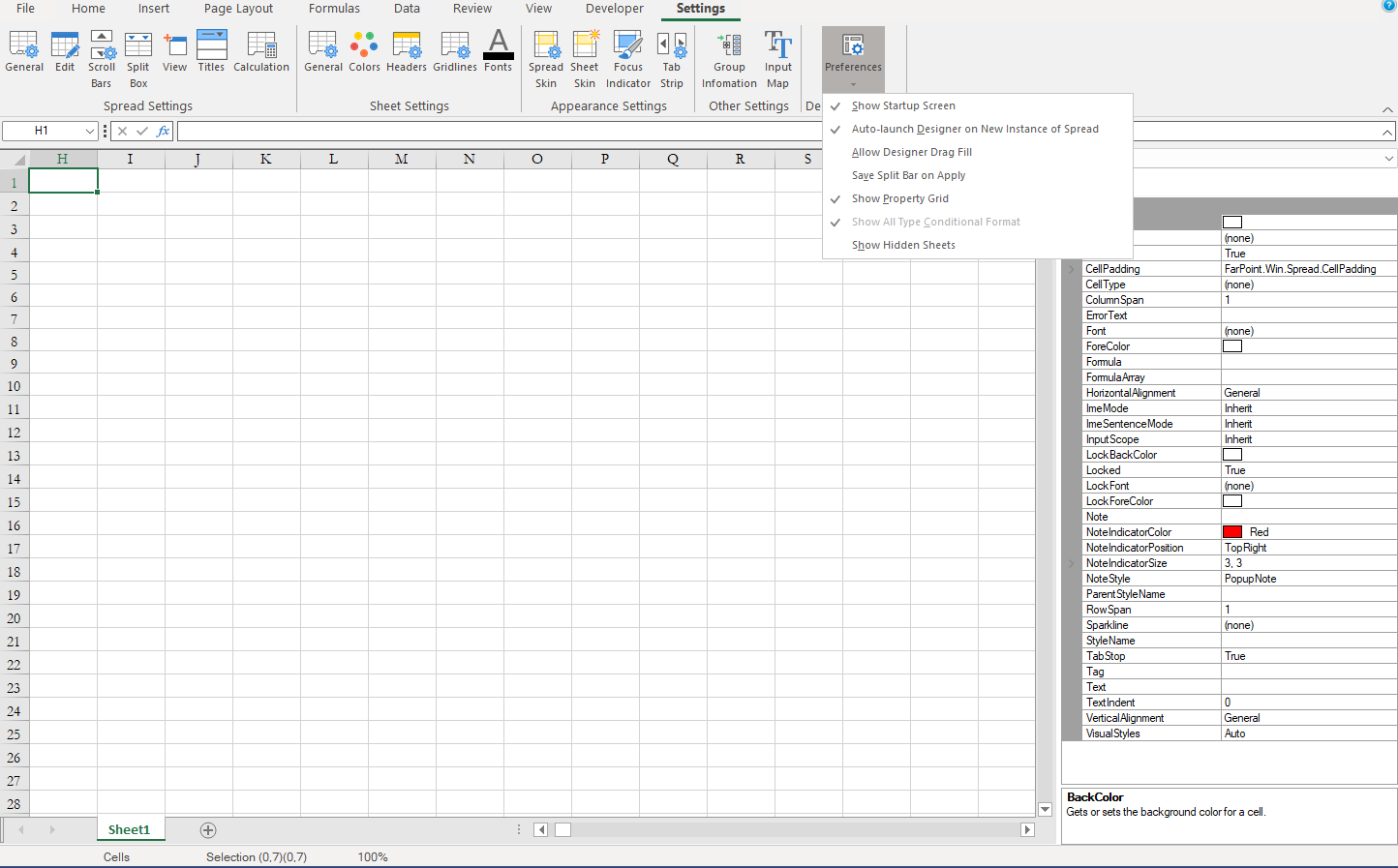Switch to the Page Layout tab
This screenshot has width=1398, height=868.
[x=238, y=9]
